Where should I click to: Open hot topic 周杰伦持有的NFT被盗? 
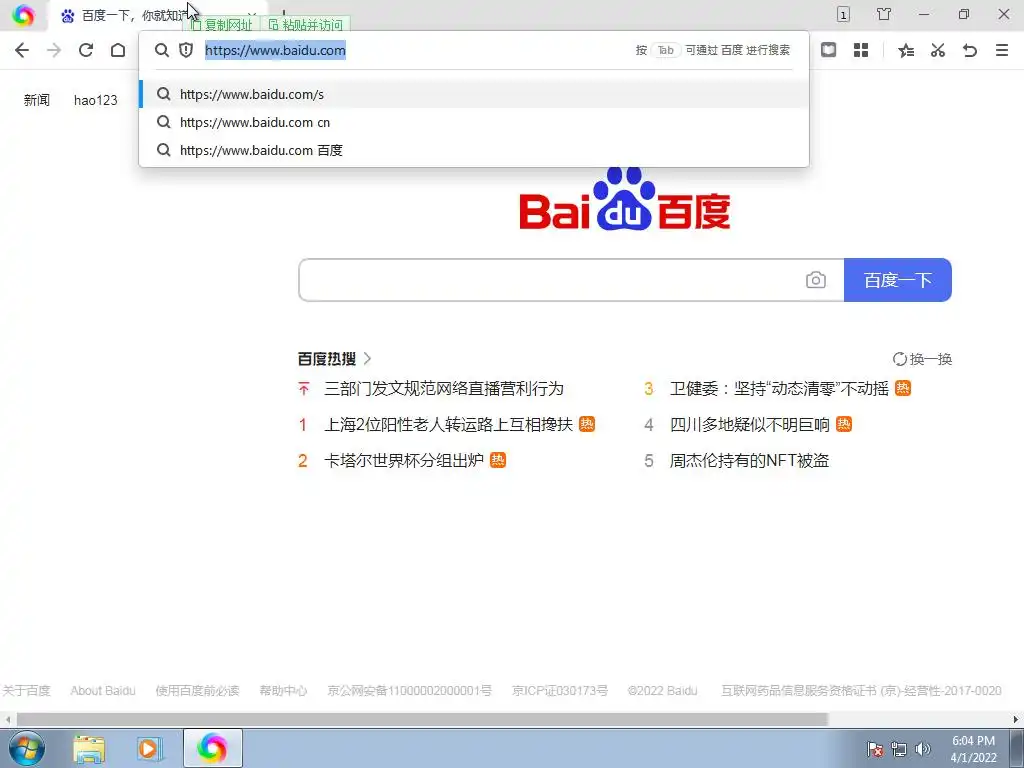pos(749,460)
